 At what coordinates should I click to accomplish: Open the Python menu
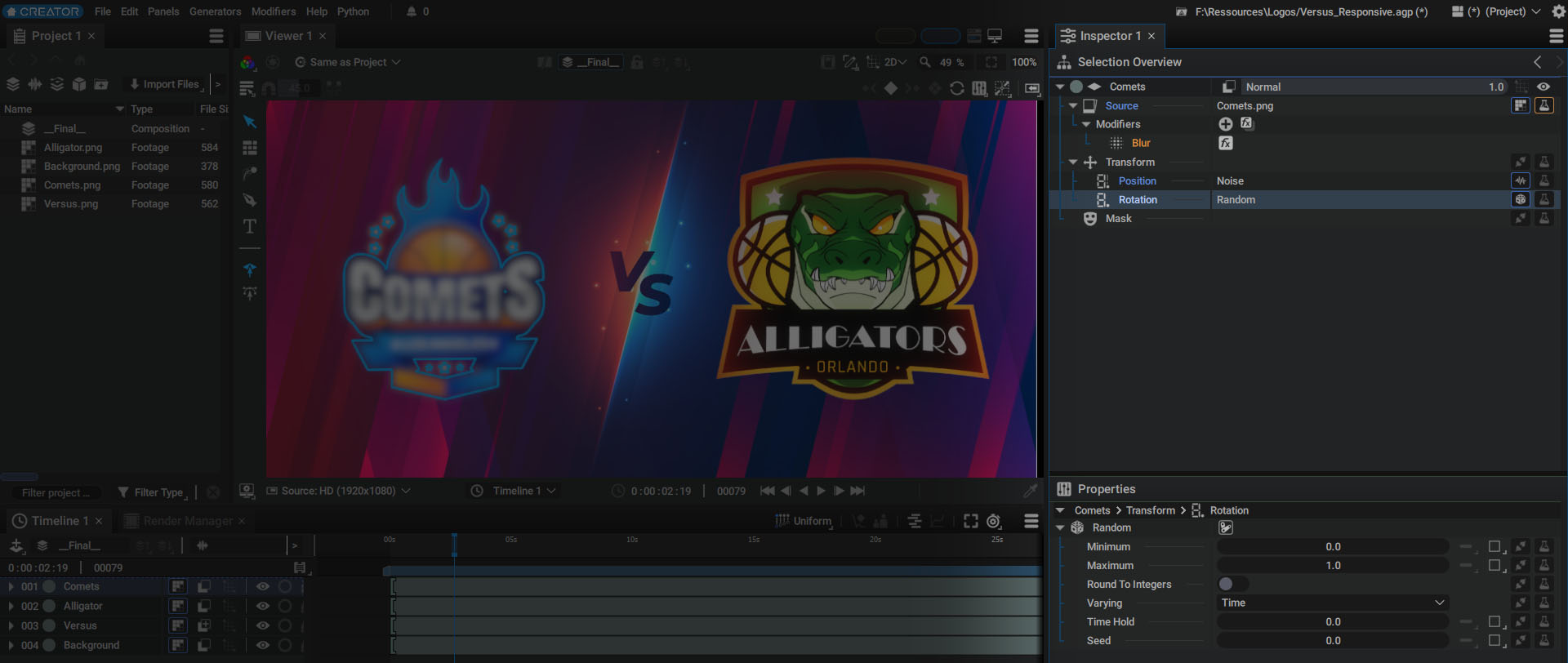(353, 11)
